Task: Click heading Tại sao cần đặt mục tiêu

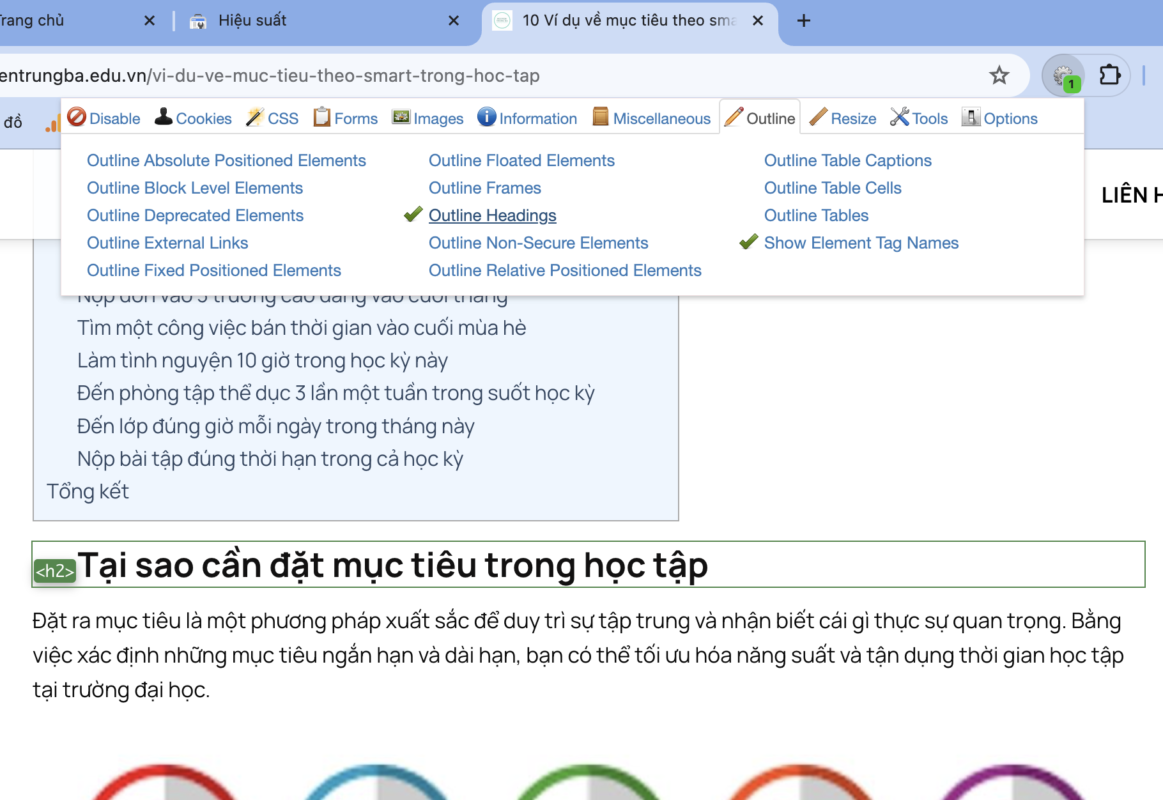Action: [392, 565]
